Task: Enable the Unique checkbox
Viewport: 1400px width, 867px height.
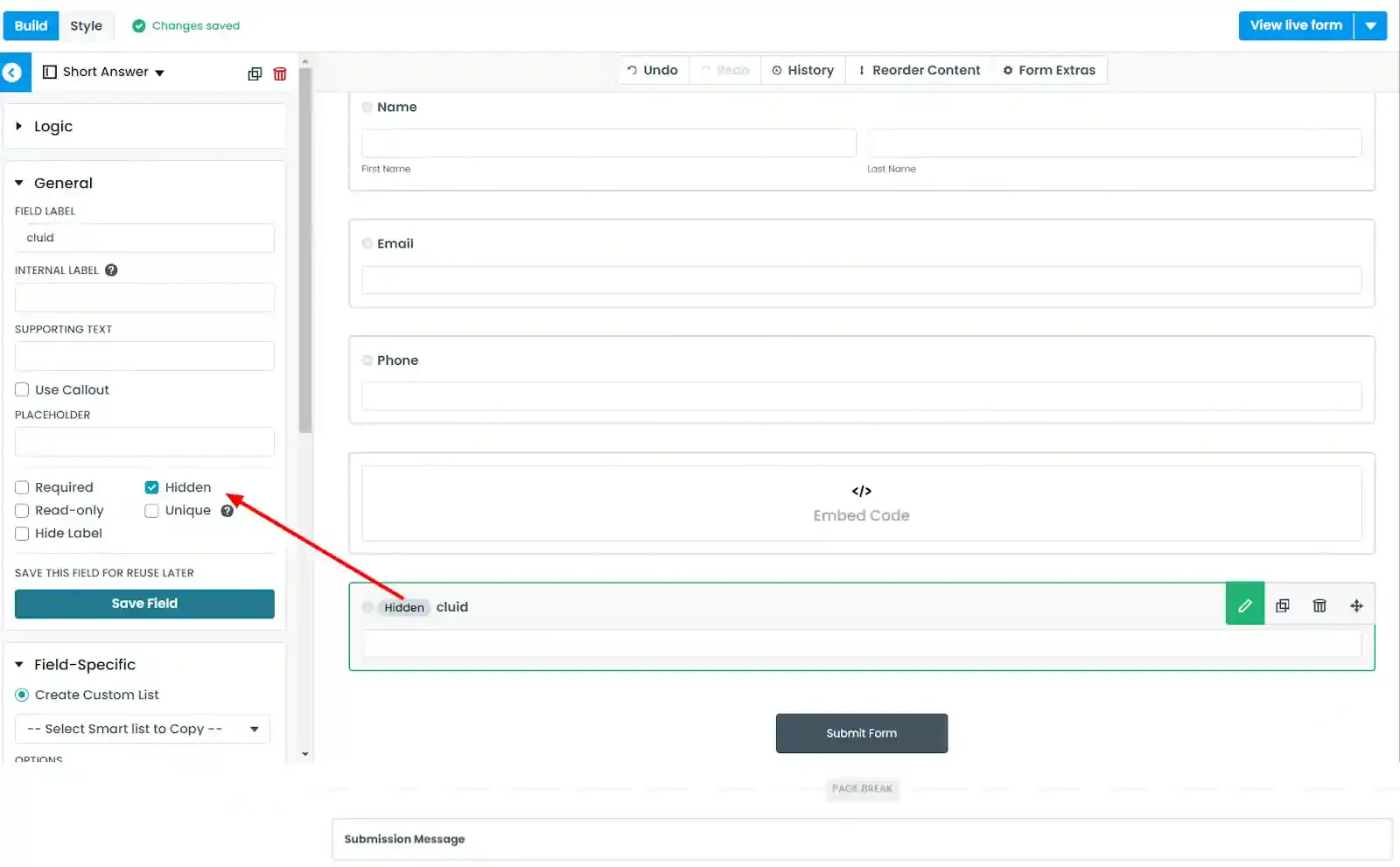Action: coord(151,511)
